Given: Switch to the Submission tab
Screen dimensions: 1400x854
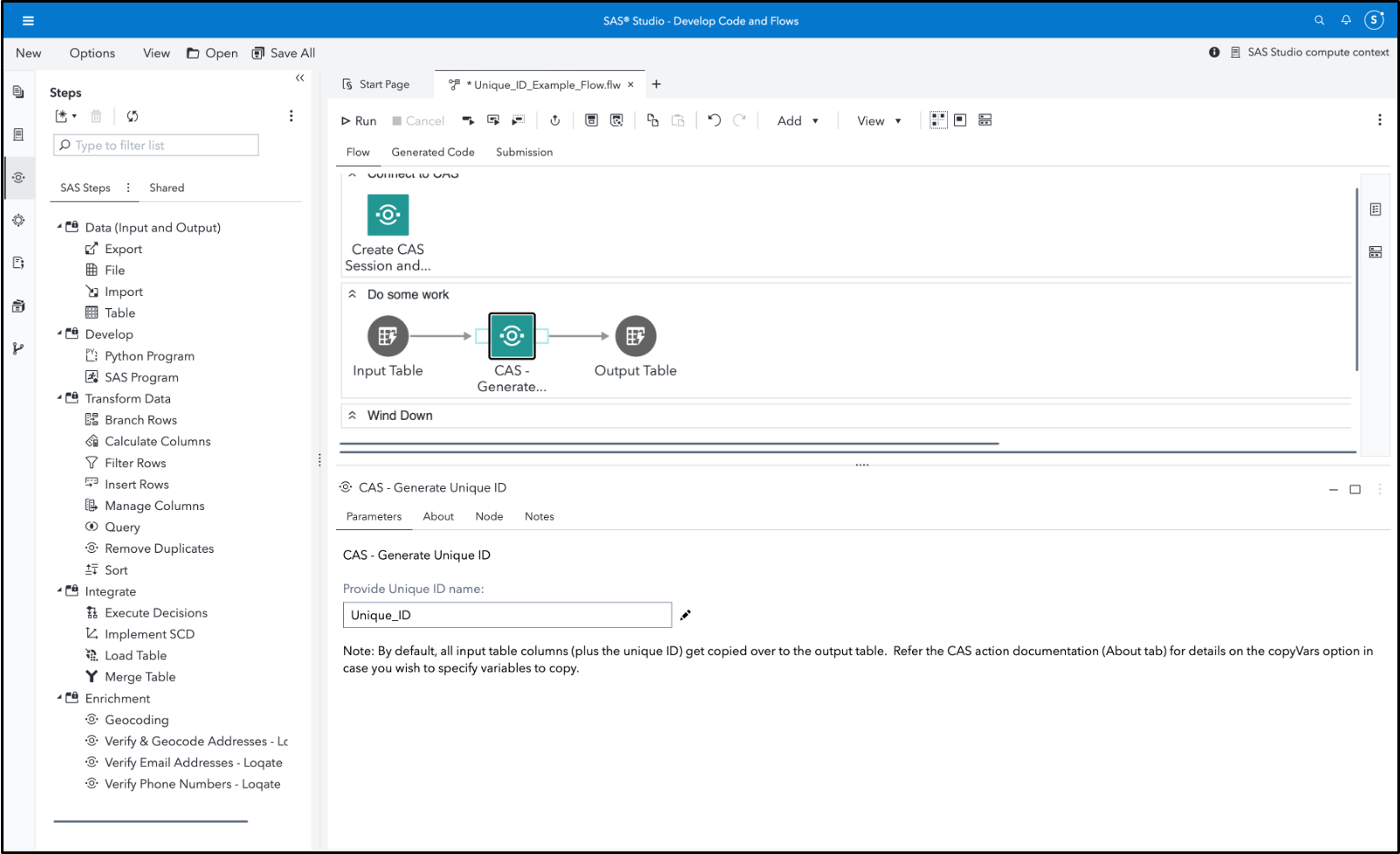Looking at the screenshot, I should coord(525,152).
